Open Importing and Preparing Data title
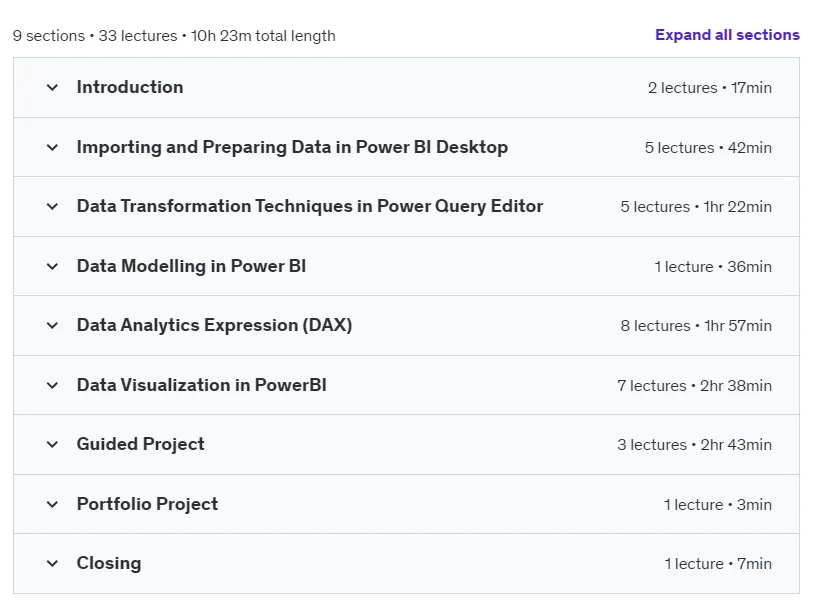The width and height of the screenshot is (824, 608). 292,147
